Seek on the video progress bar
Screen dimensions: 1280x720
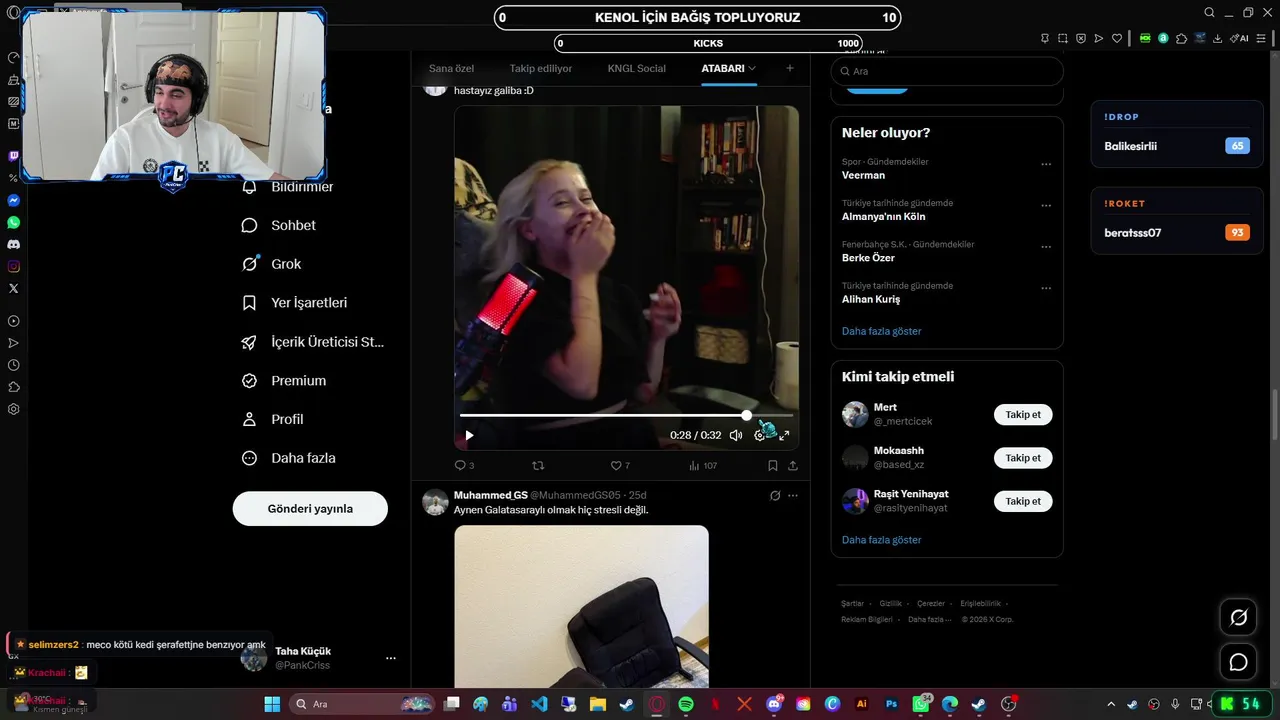[x=626, y=415]
